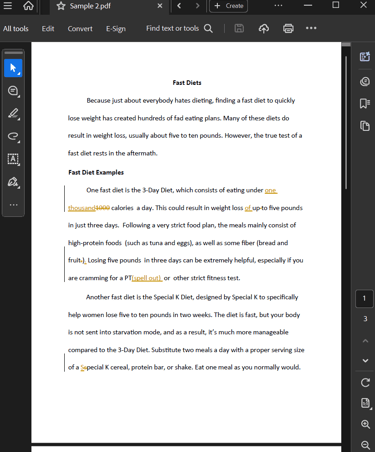Open the AI Assistant panel icon
The width and height of the screenshot is (375, 452).
click(365, 57)
